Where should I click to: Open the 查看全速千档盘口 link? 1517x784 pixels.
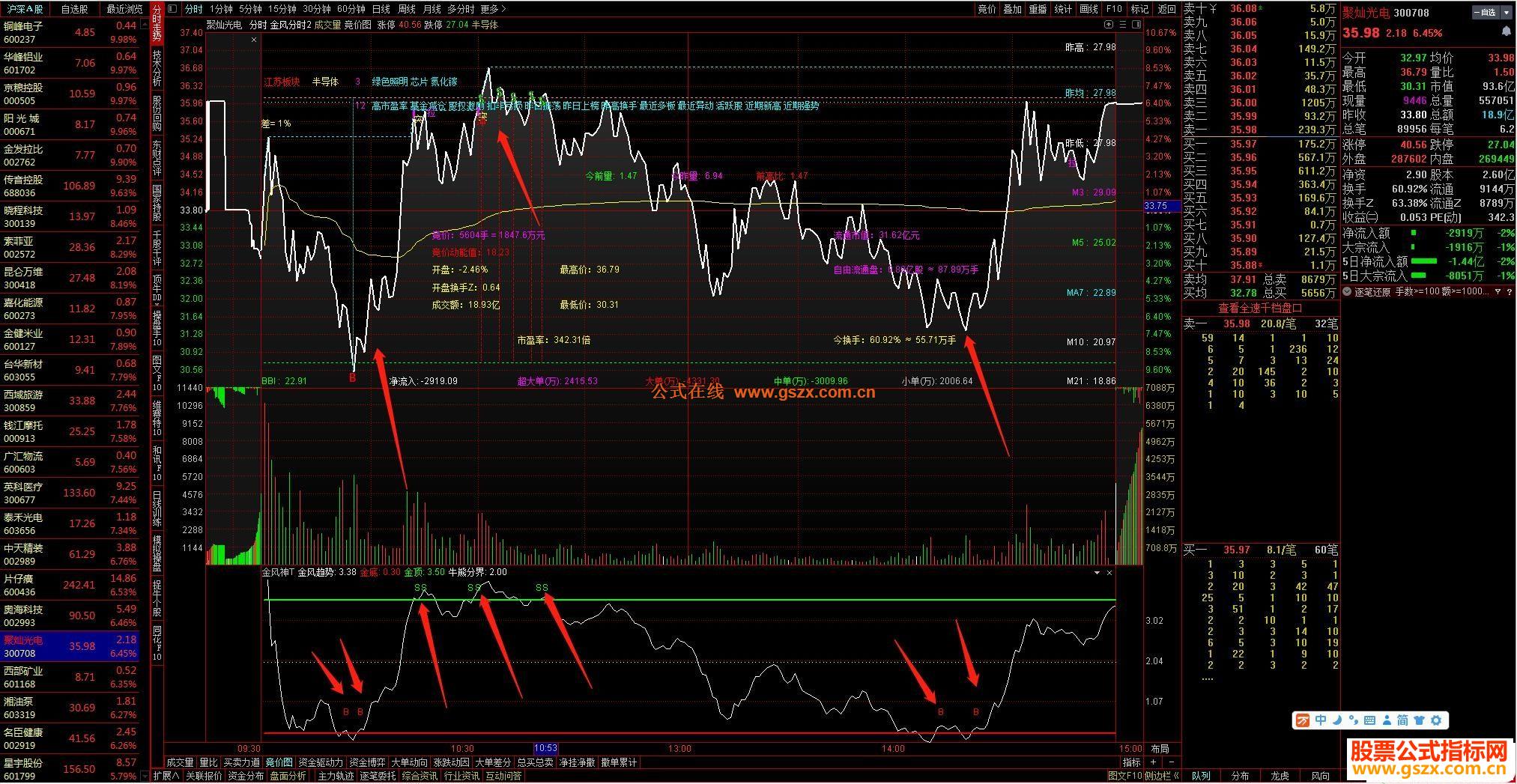coord(1260,308)
